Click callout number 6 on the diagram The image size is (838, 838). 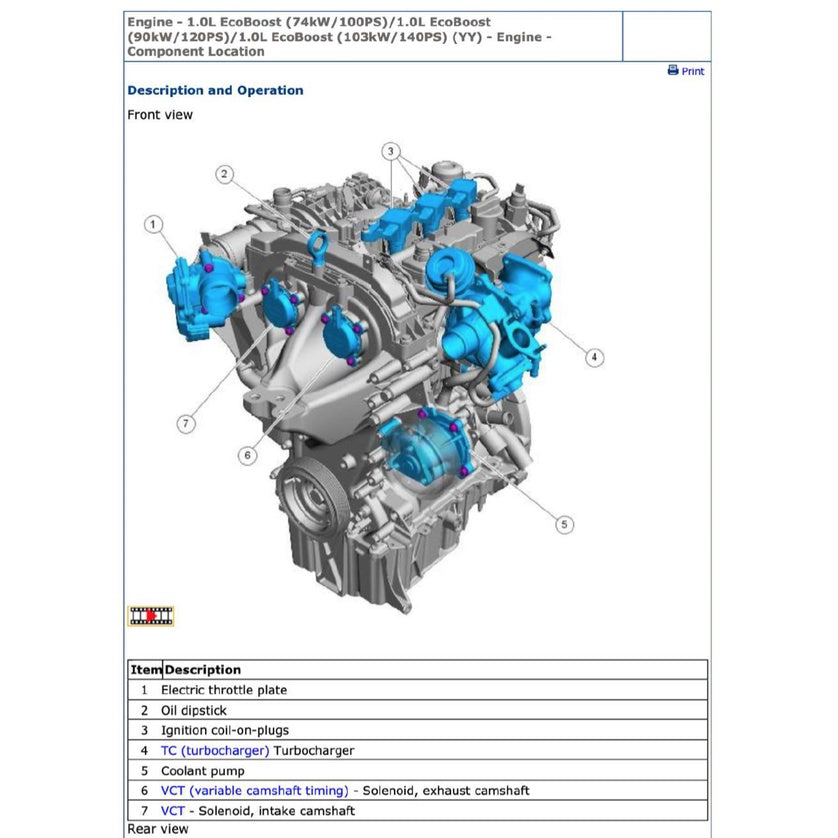247,455
